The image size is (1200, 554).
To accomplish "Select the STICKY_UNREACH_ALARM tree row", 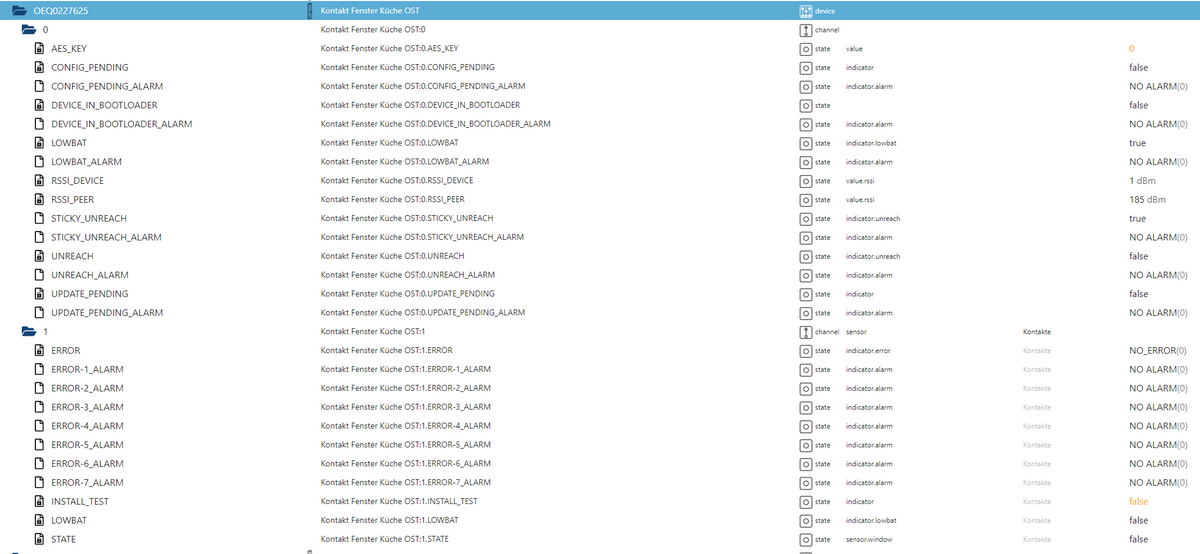I will tap(600, 237).
